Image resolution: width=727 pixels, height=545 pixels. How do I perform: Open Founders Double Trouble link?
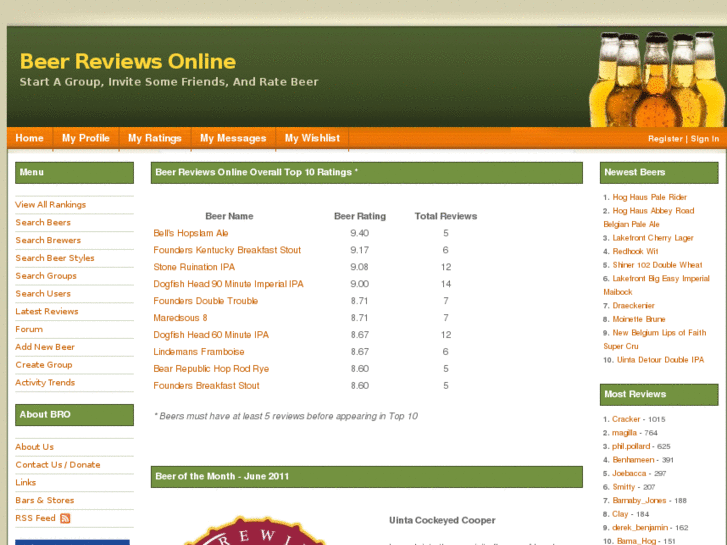pyautogui.click(x=206, y=301)
